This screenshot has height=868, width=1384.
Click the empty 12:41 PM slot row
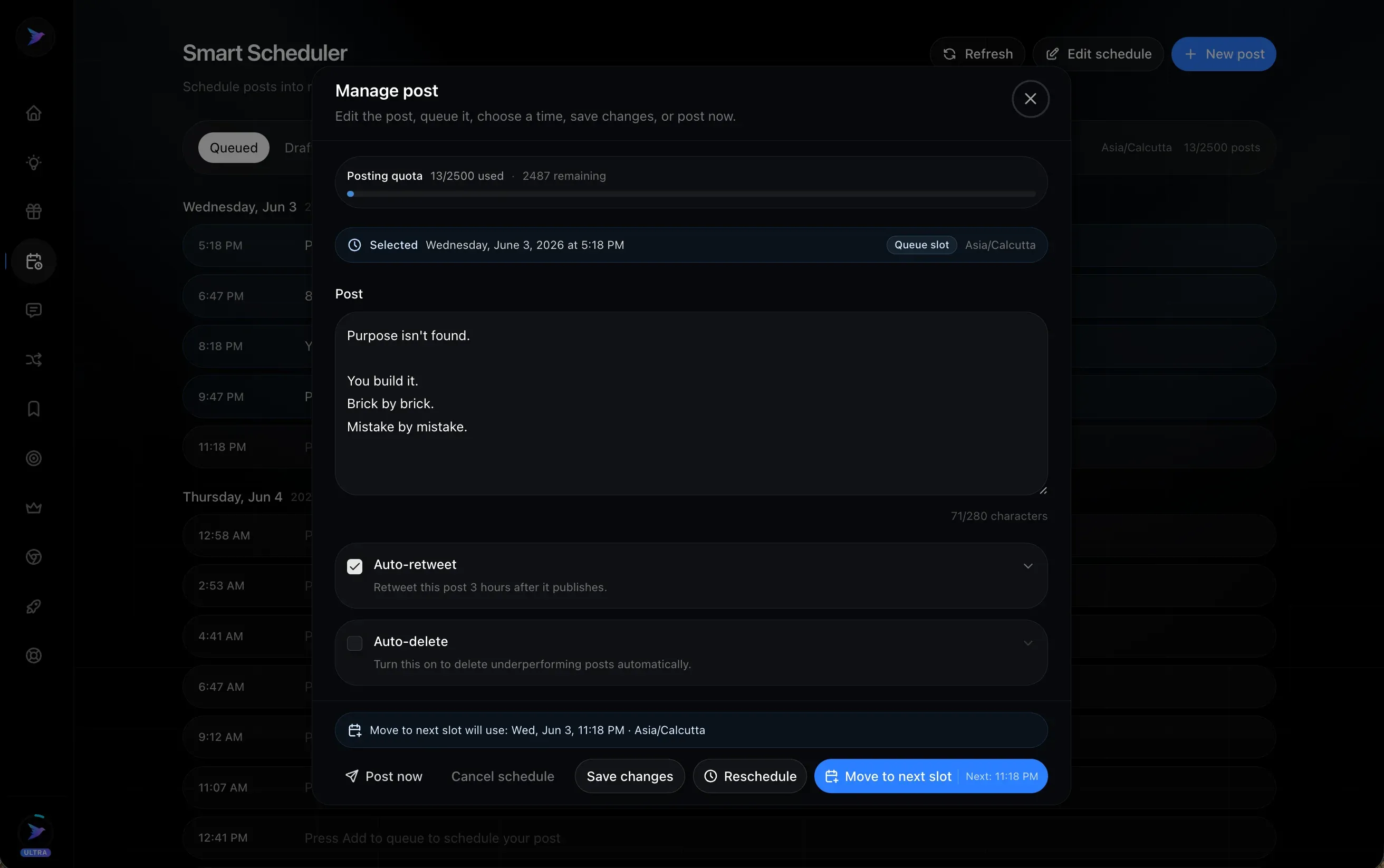pyautogui.click(x=729, y=837)
